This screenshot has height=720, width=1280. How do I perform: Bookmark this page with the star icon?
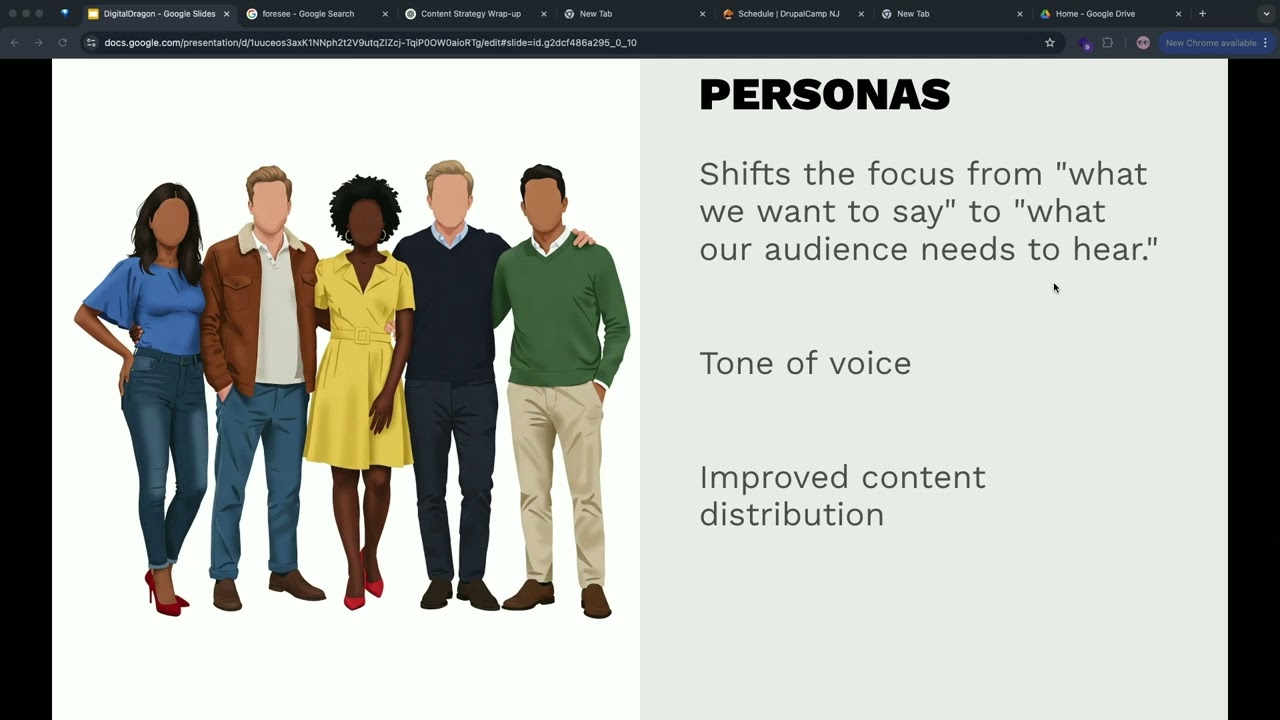pos(1050,43)
